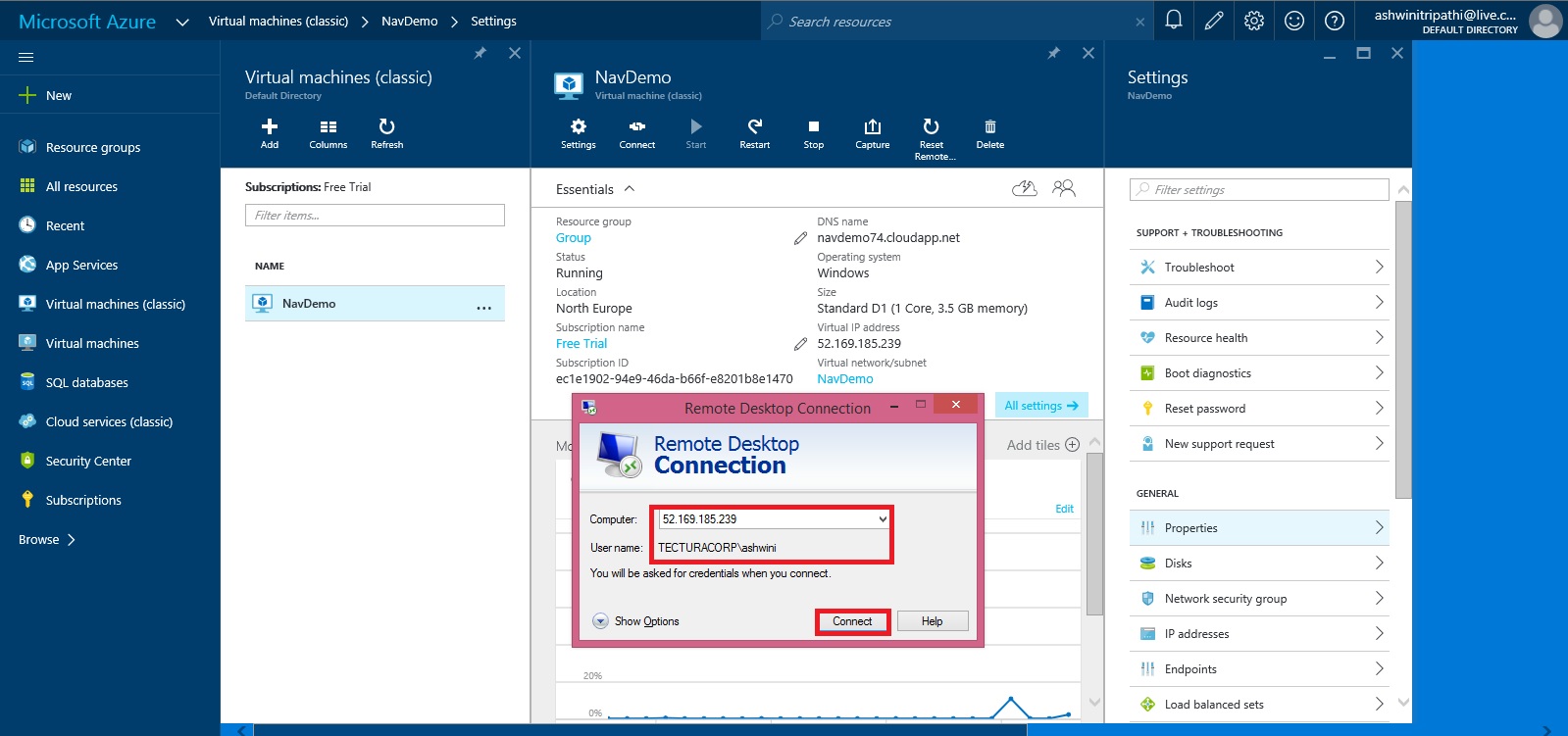Image resolution: width=1568 pixels, height=736 pixels.
Task: Click the Capture icon in NavDemo toolbar
Action: [x=872, y=127]
